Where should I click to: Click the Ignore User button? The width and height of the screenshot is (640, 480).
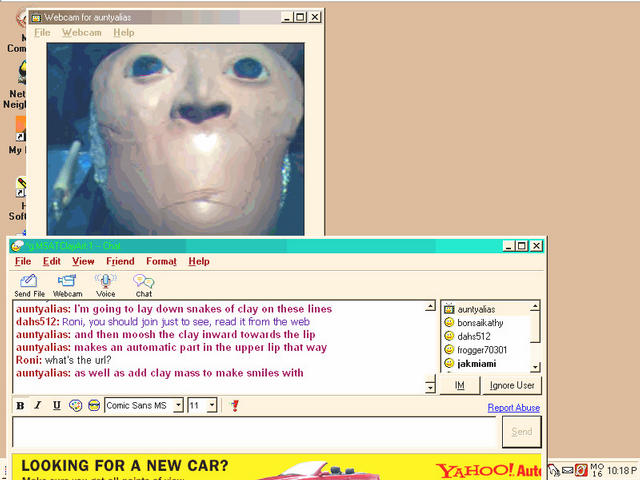(x=512, y=385)
